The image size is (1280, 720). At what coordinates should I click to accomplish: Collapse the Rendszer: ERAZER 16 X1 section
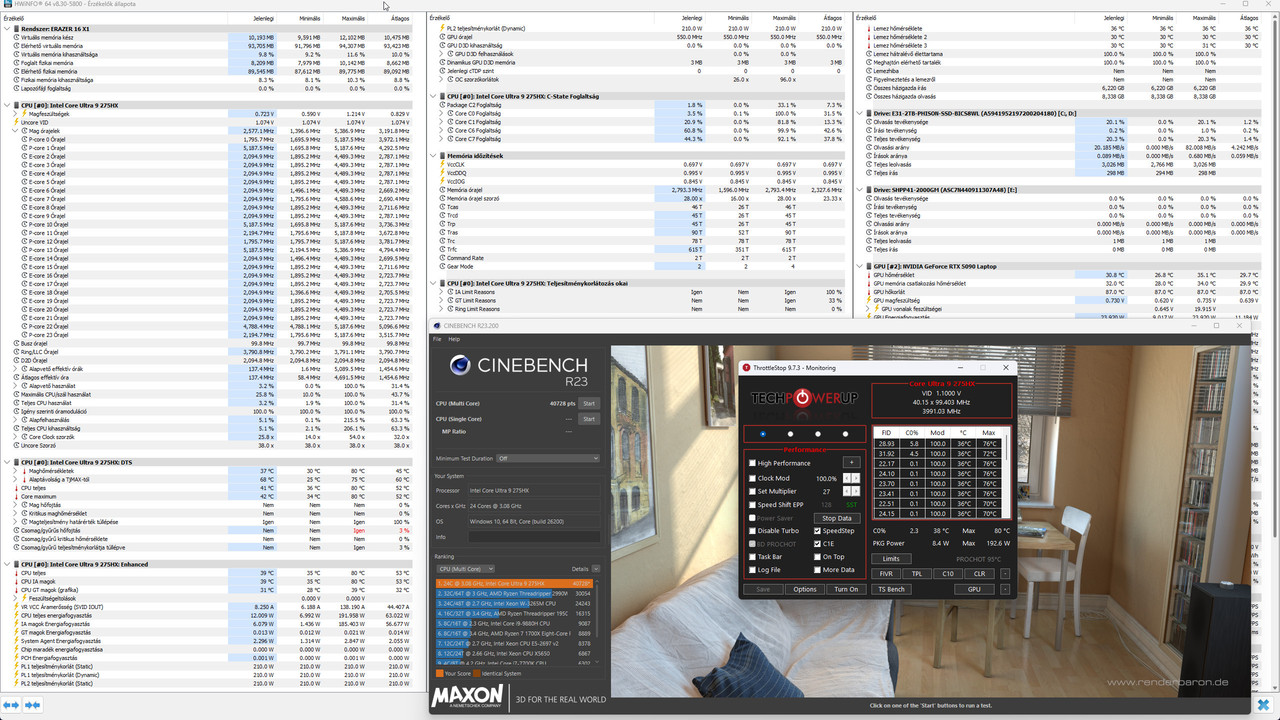(6, 28)
